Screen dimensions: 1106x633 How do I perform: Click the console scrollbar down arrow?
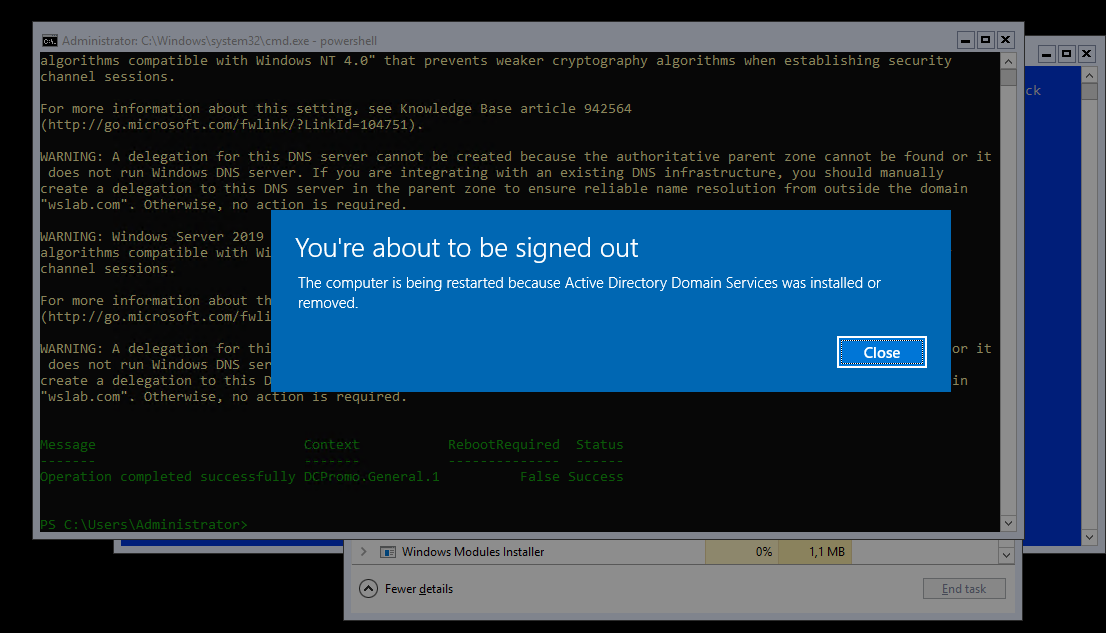point(1008,522)
